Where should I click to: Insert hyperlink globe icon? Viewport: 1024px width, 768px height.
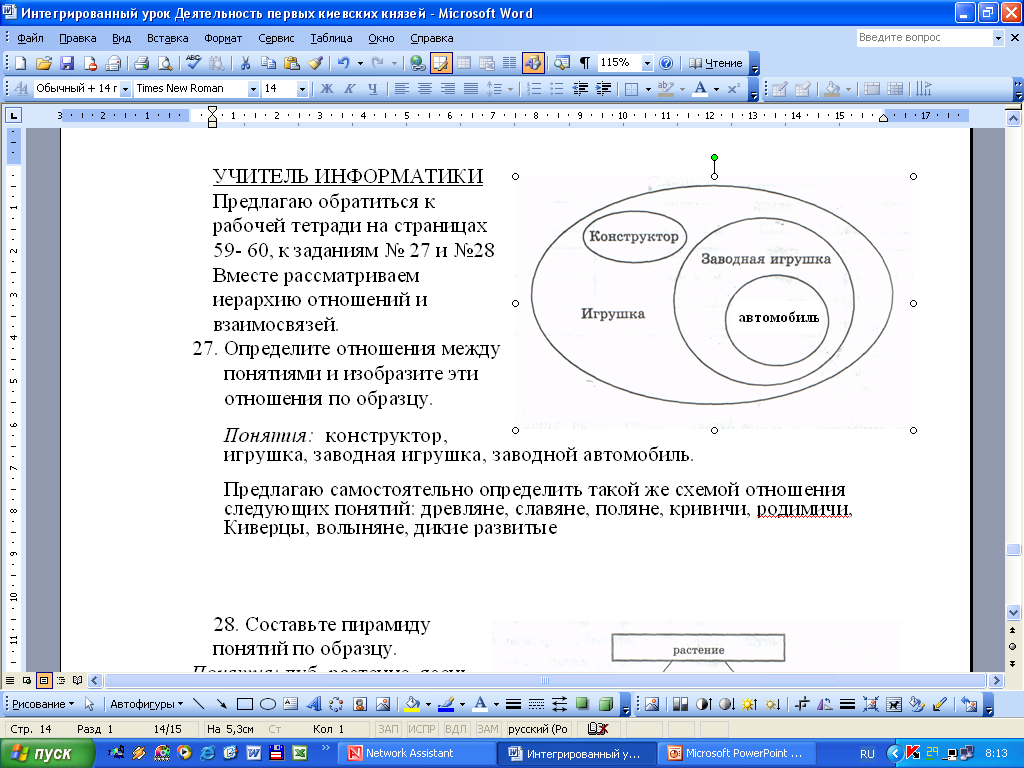[418, 63]
